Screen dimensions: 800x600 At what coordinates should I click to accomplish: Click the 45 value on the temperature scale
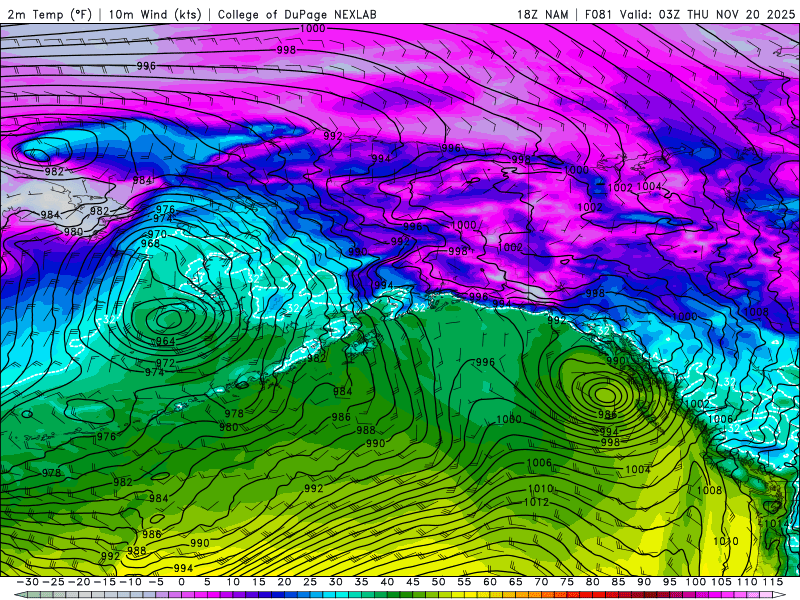413,582
